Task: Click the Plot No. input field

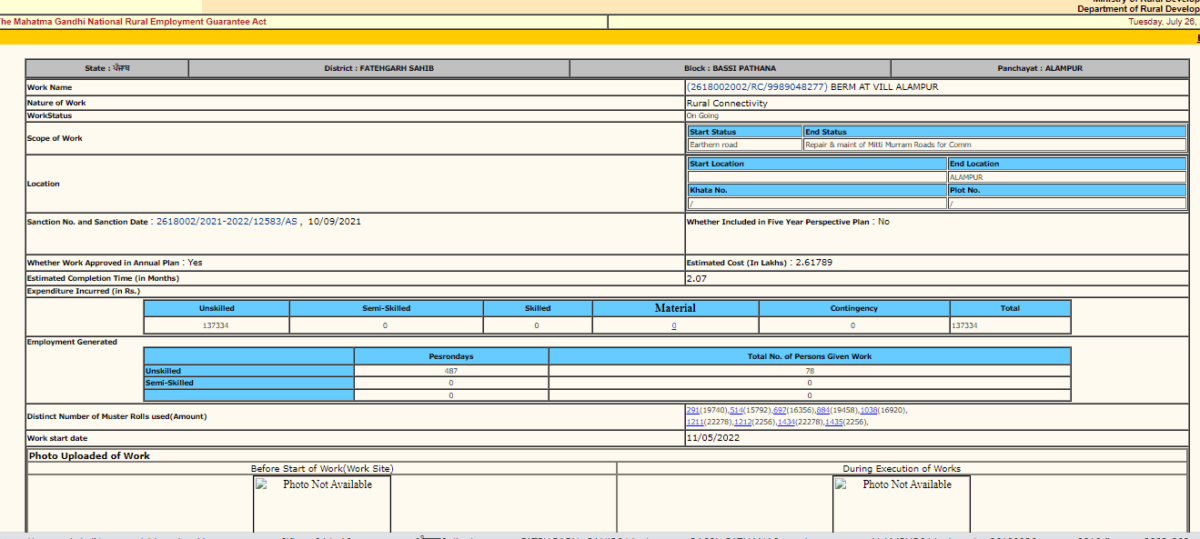Action: click(x=1066, y=203)
